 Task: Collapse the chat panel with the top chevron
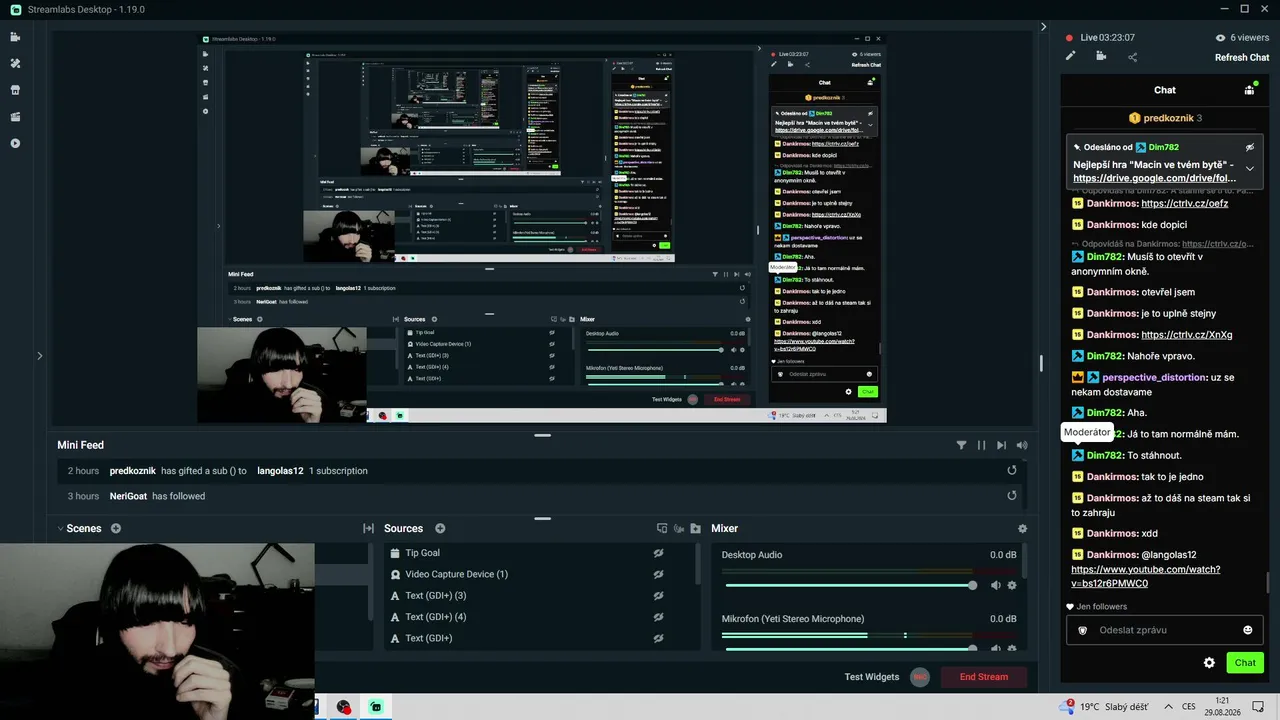(x=1044, y=27)
